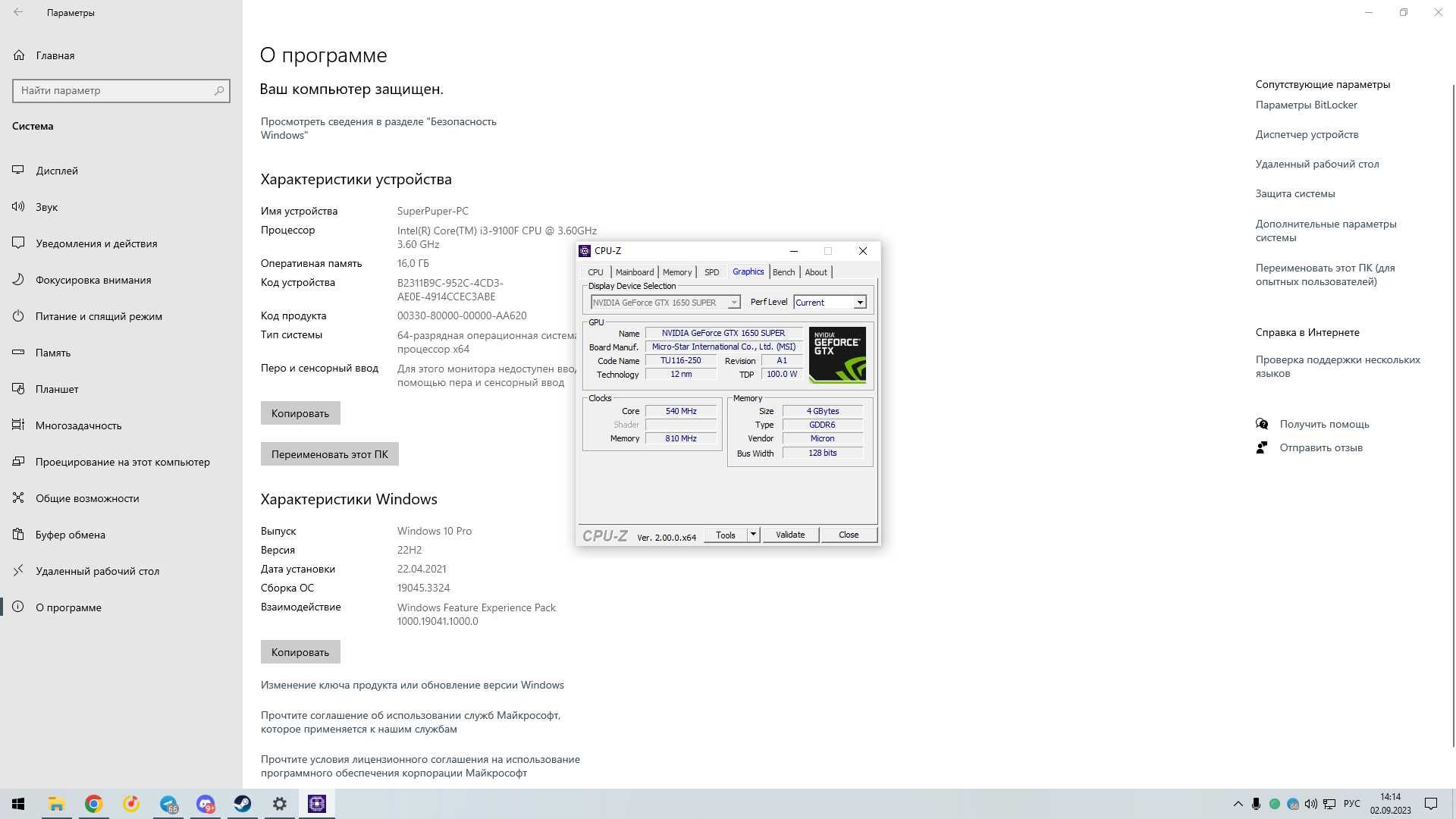Click the NVIDIA GeForce GTX logo
The width and height of the screenshot is (1456, 819).
(837, 355)
